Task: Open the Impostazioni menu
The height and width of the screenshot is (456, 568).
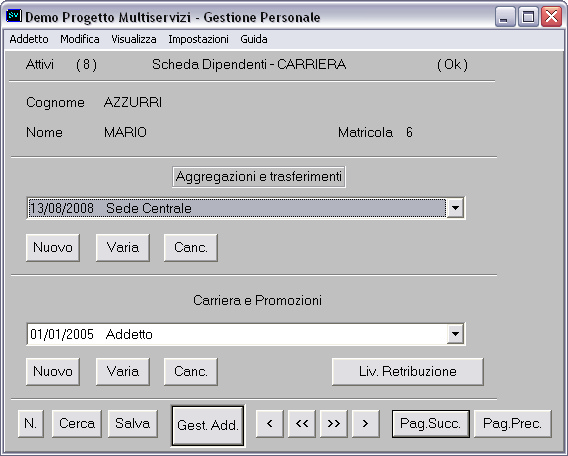Action: [x=199, y=39]
